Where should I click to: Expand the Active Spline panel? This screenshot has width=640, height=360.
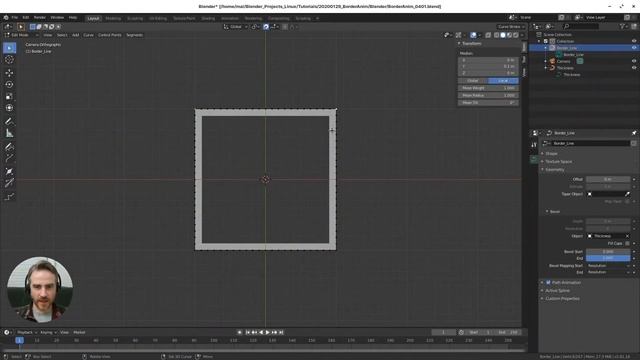(558, 291)
